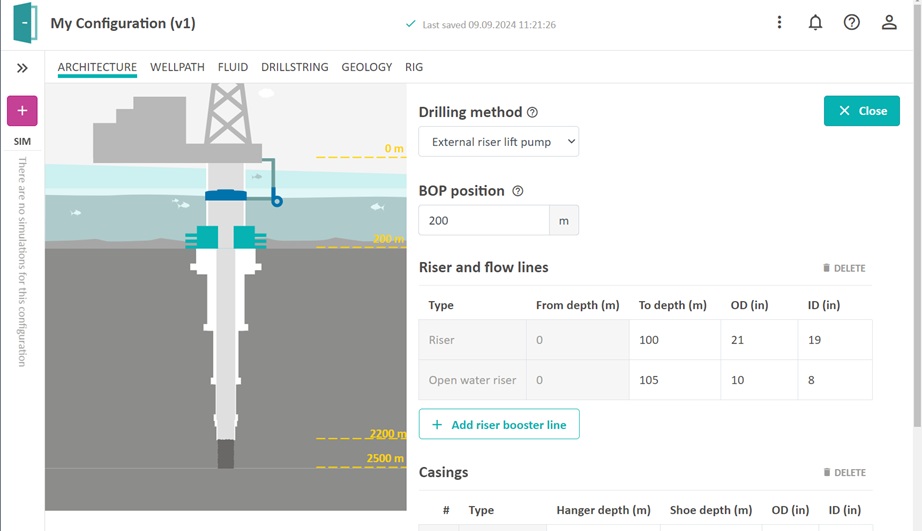This screenshot has width=922, height=531.
Task: Select the FLUID tab
Action: click(x=233, y=67)
